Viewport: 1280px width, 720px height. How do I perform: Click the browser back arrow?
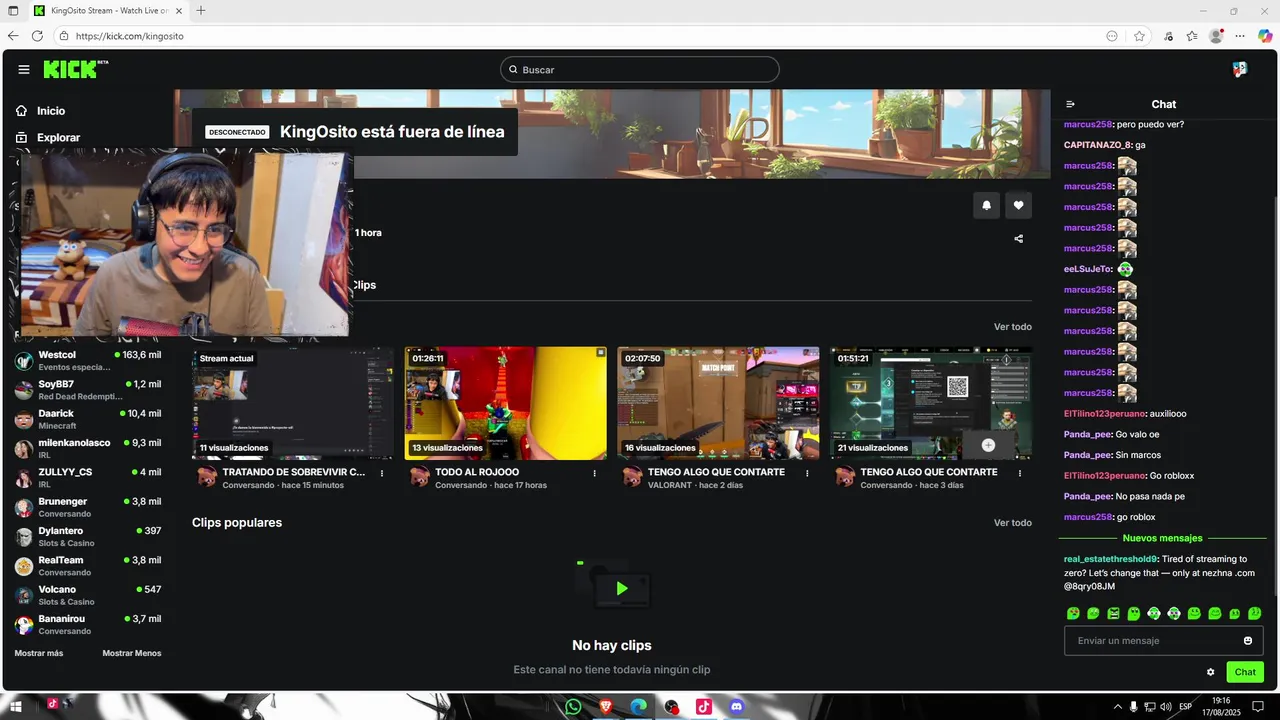click(x=13, y=36)
